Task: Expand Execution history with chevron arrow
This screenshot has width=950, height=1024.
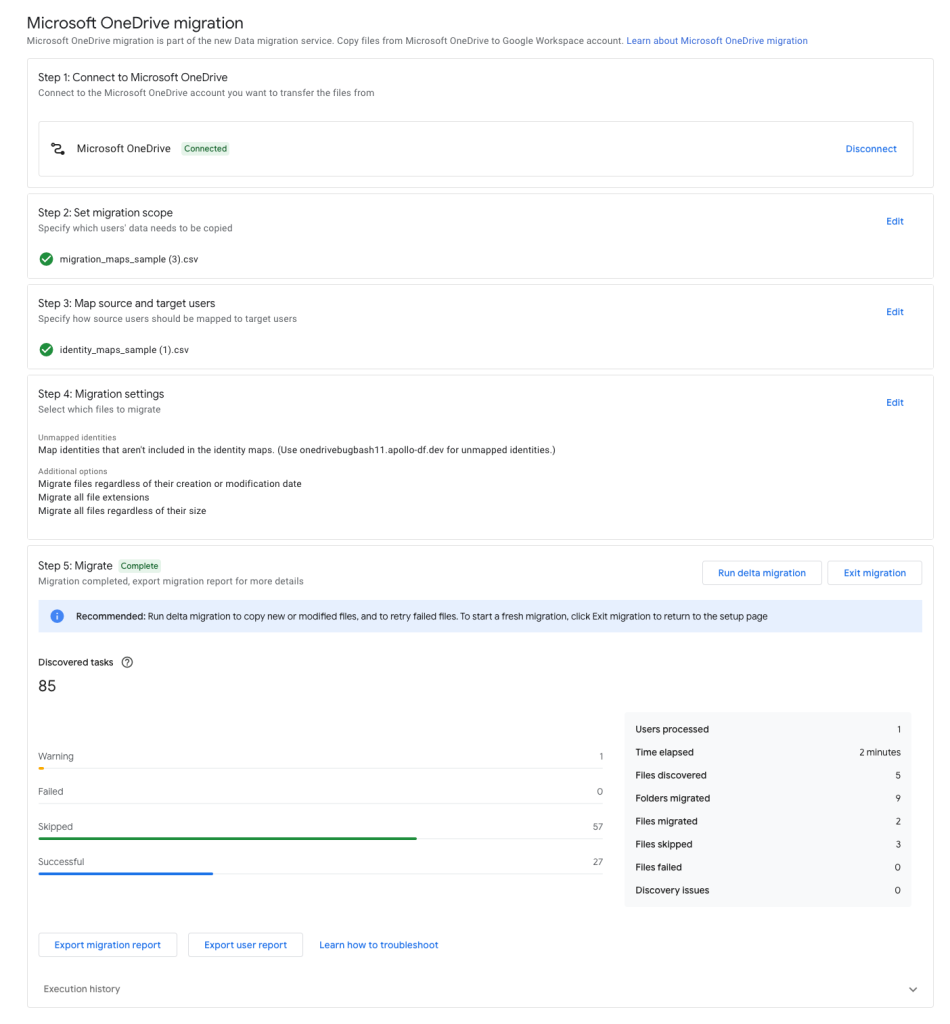Action: point(912,989)
